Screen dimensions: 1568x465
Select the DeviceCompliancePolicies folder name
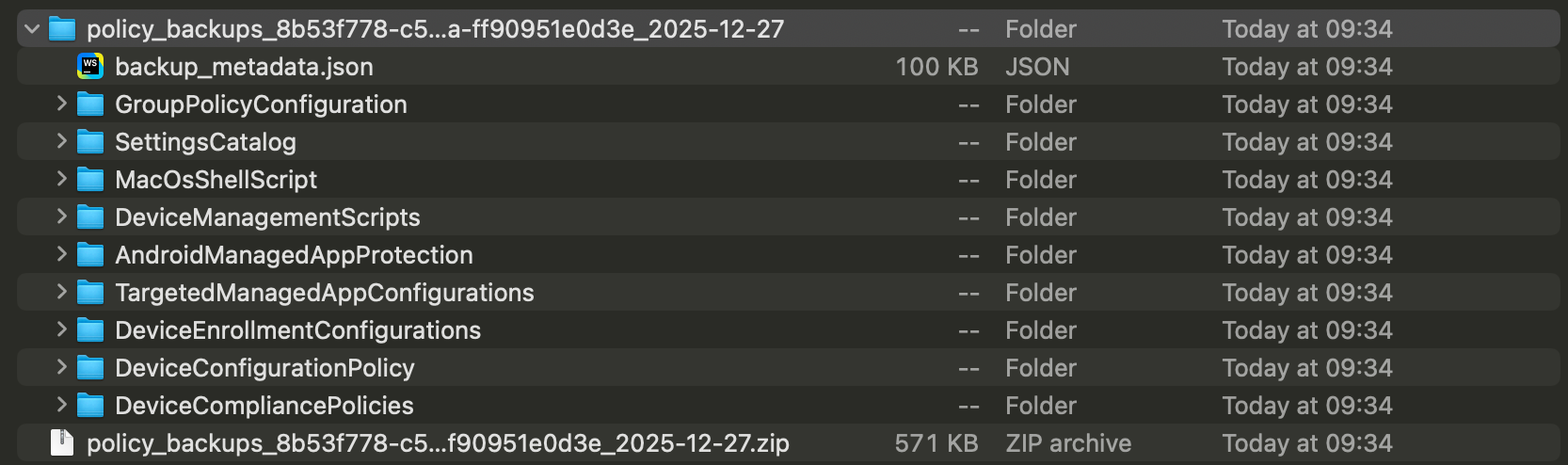pyautogui.click(x=264, y=406)
